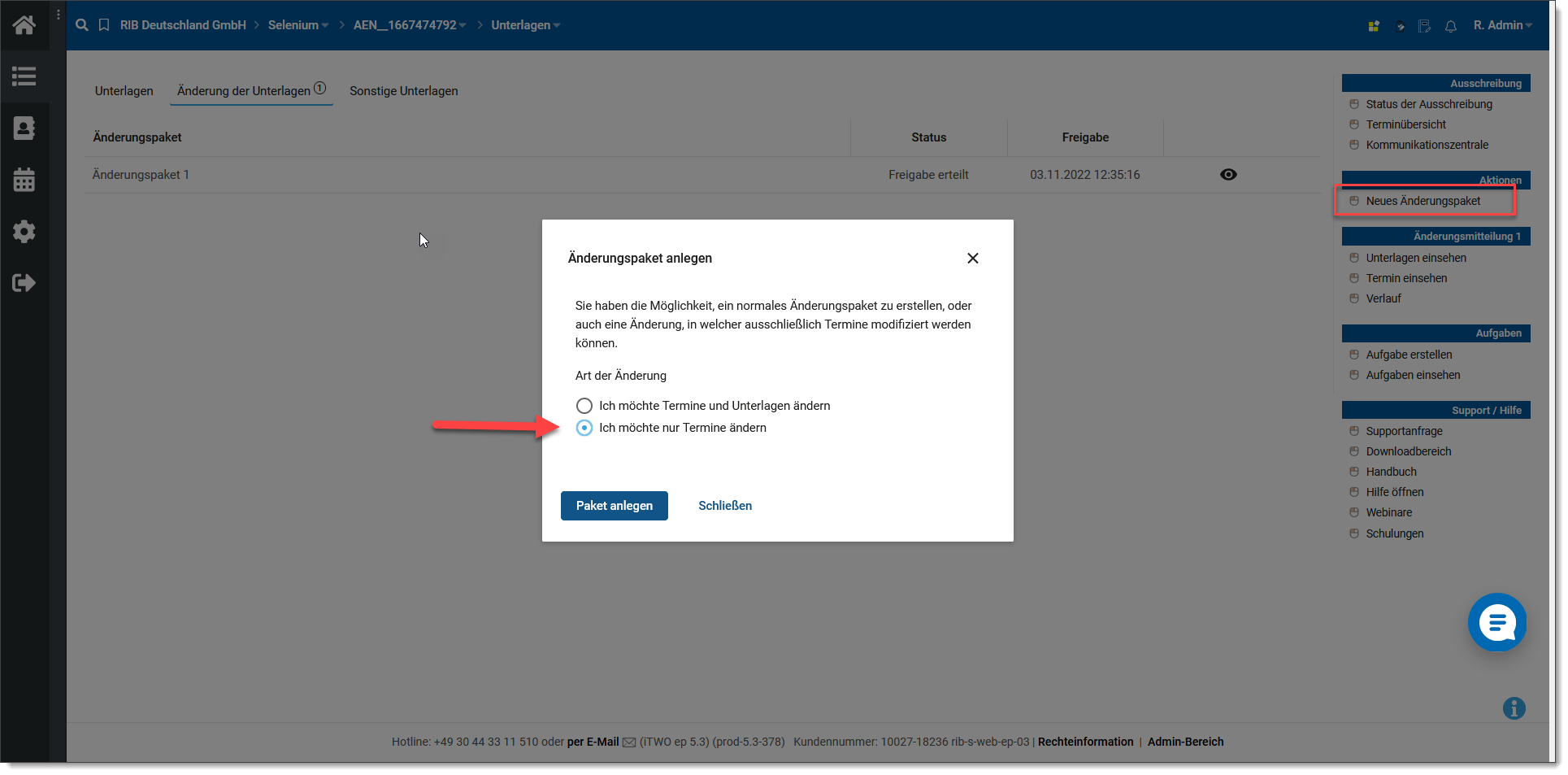Click Aufgabe erstellen
The image size is (1568, 775).
point(1409,355)
